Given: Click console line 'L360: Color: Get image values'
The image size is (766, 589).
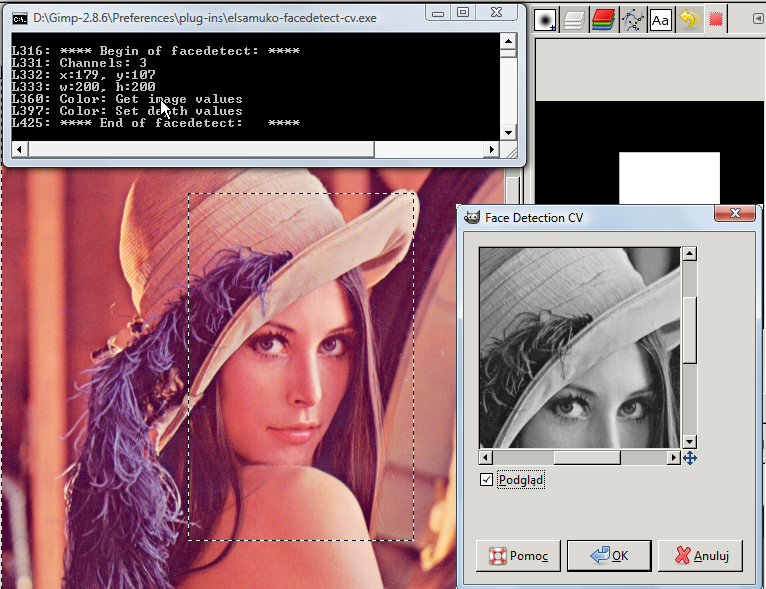Looking at the screenshot, I should 127,99.
